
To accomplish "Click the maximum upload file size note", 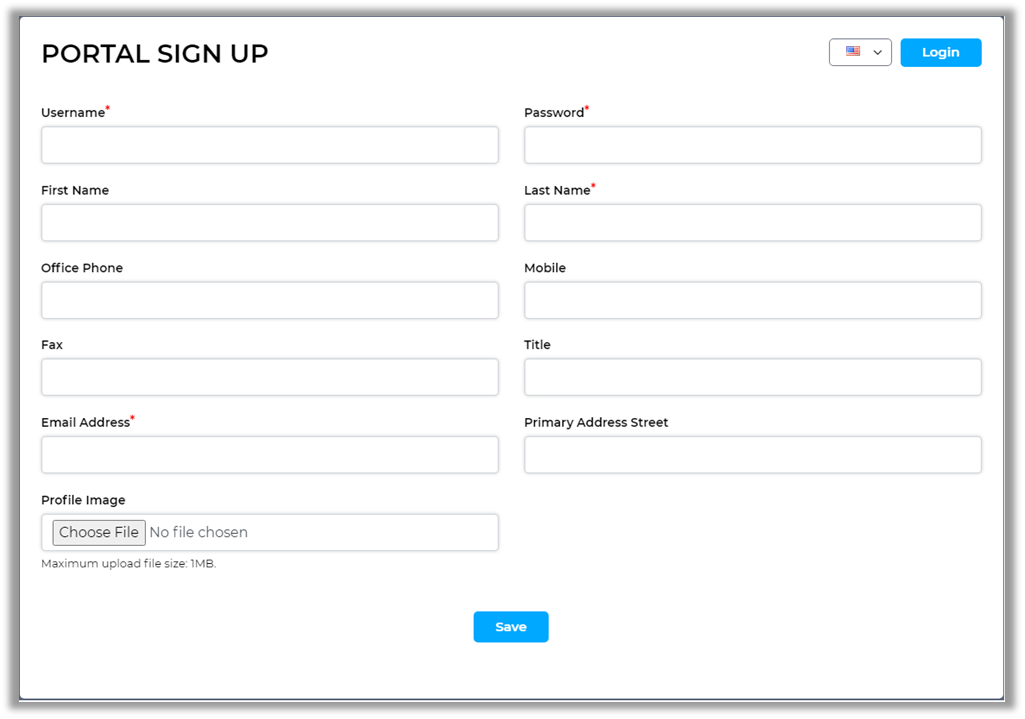I will pyautogui.click(x=128, y=564).
